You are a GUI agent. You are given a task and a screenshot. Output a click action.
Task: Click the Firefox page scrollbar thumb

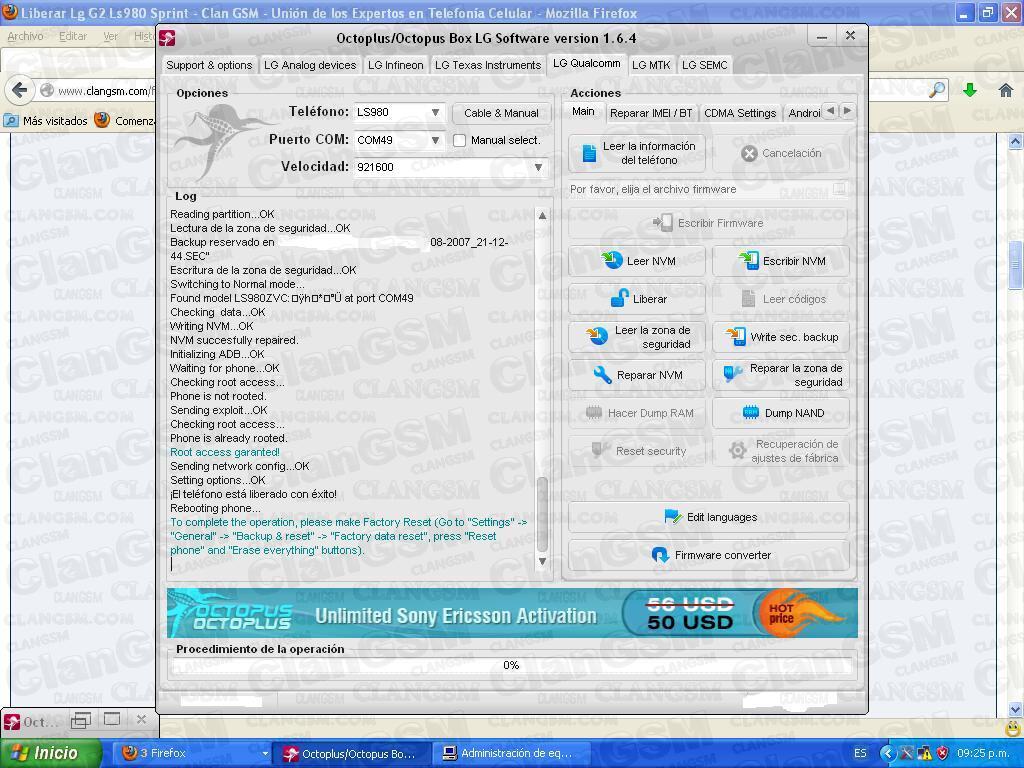coord(1015,264)
